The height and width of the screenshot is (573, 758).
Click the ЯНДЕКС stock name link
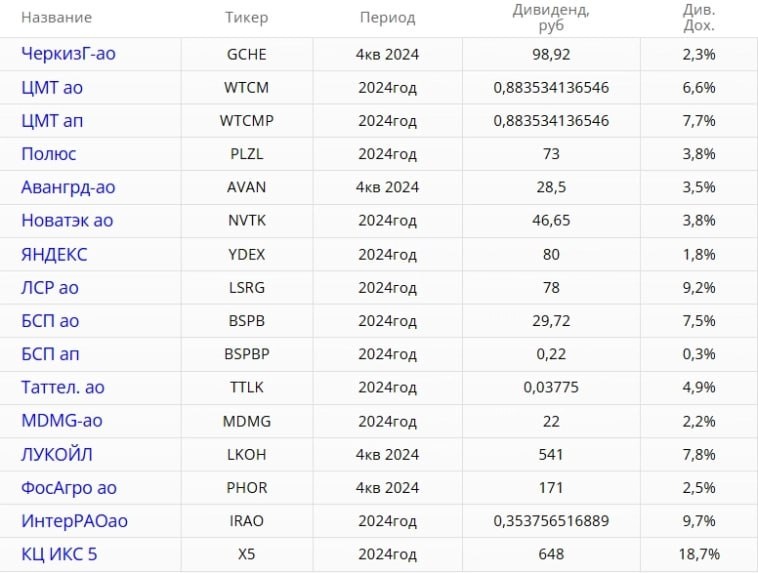[x=54, y=254]
